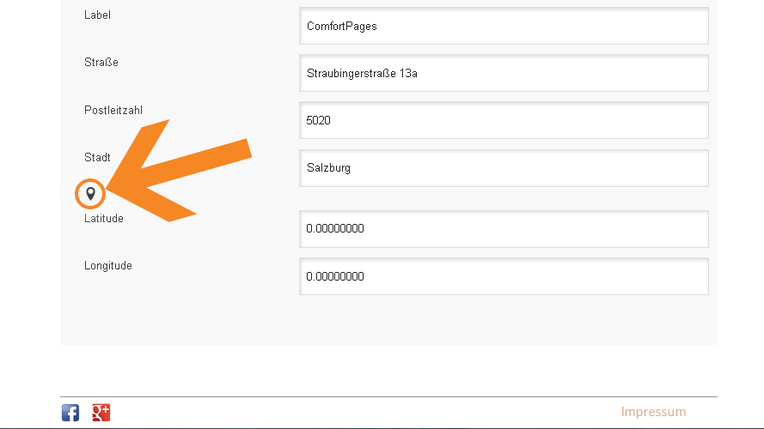Select the 'Postleitzahl' caption text

point(114,110)
